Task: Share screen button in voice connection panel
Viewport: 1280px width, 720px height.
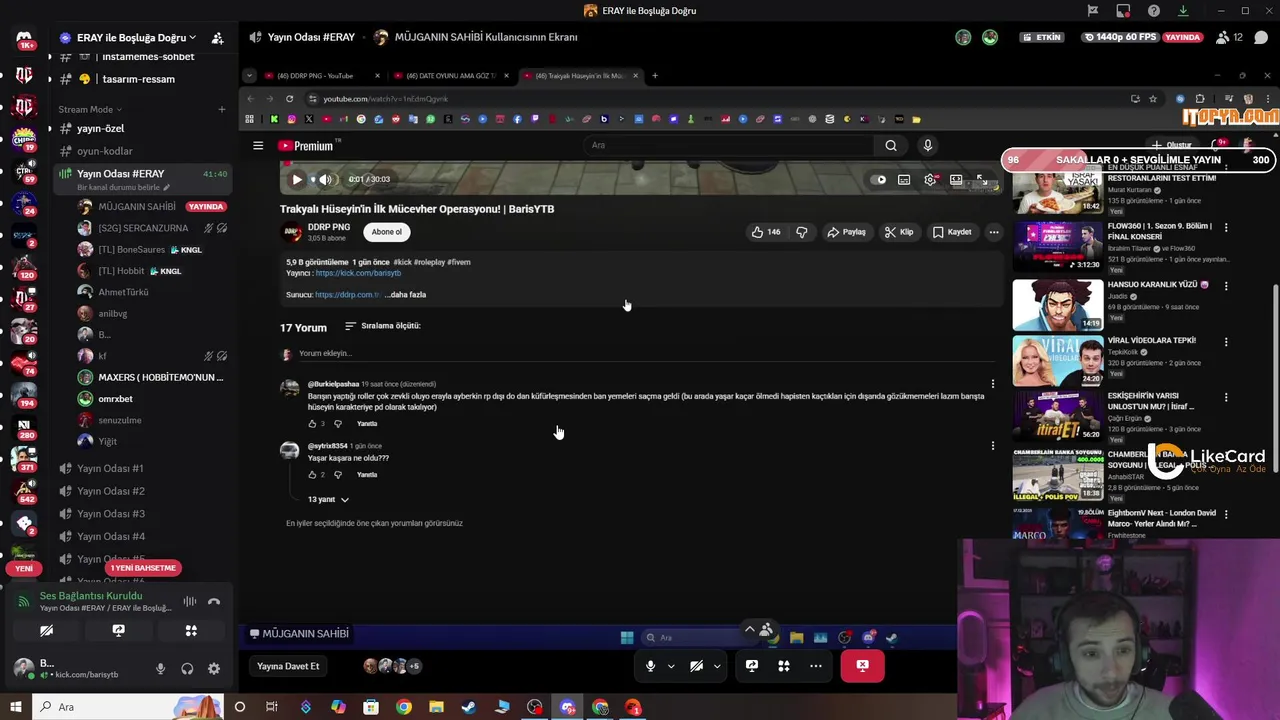Action: tap(118, 631)
